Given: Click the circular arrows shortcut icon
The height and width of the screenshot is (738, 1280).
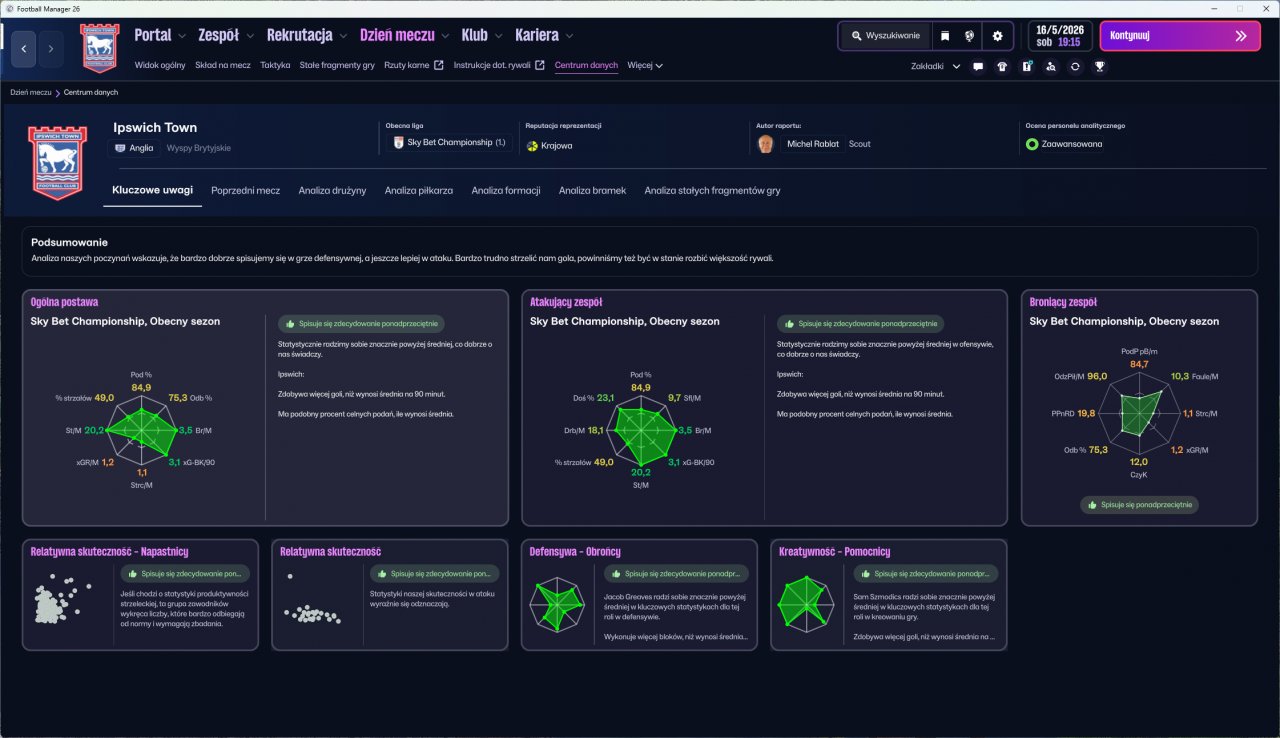Looking at the screenshot, I should tap(1075, 67).
